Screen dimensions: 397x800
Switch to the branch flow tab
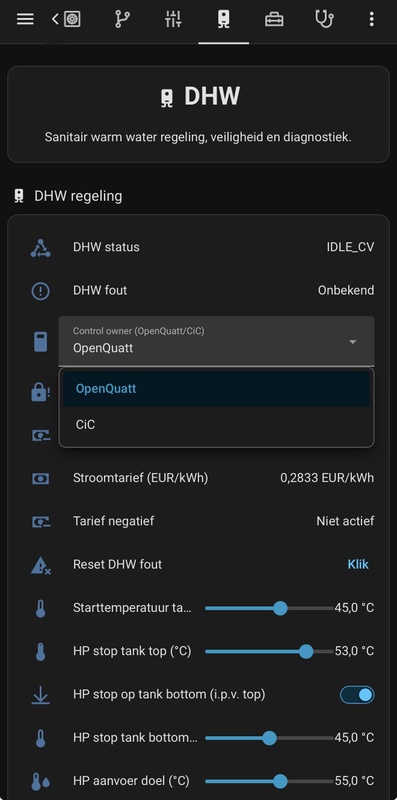point(122,19)
